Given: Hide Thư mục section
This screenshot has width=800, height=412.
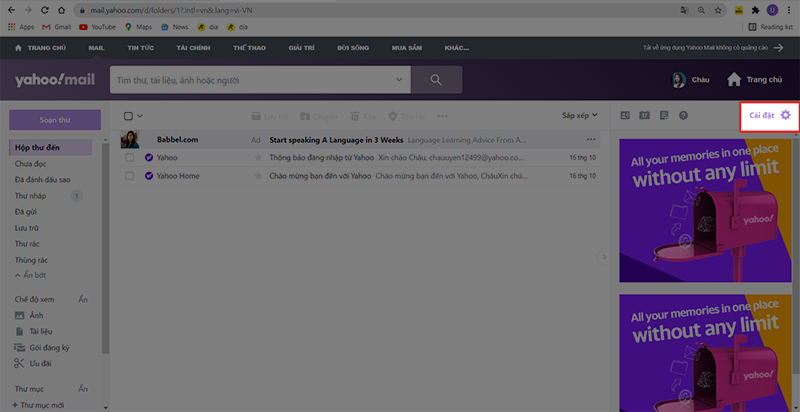Looking at the screenshot, I should (x=83, y=389).
